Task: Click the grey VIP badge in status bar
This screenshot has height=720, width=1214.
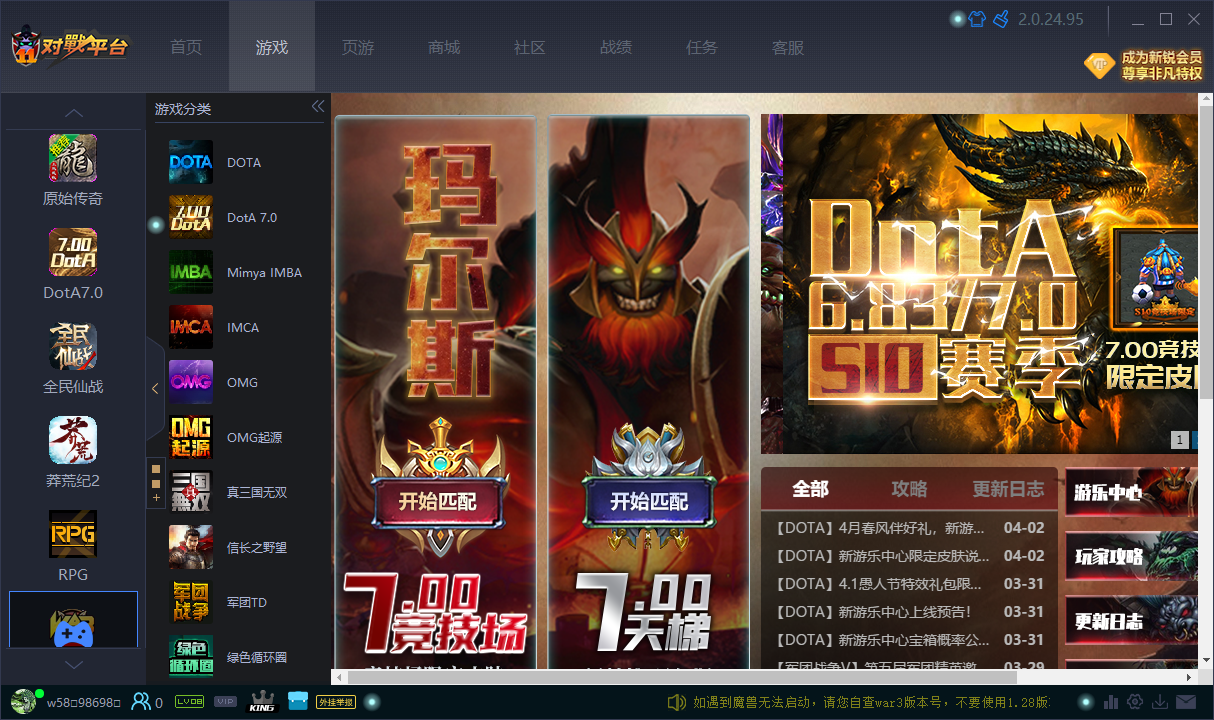Action: click(226, 702)
